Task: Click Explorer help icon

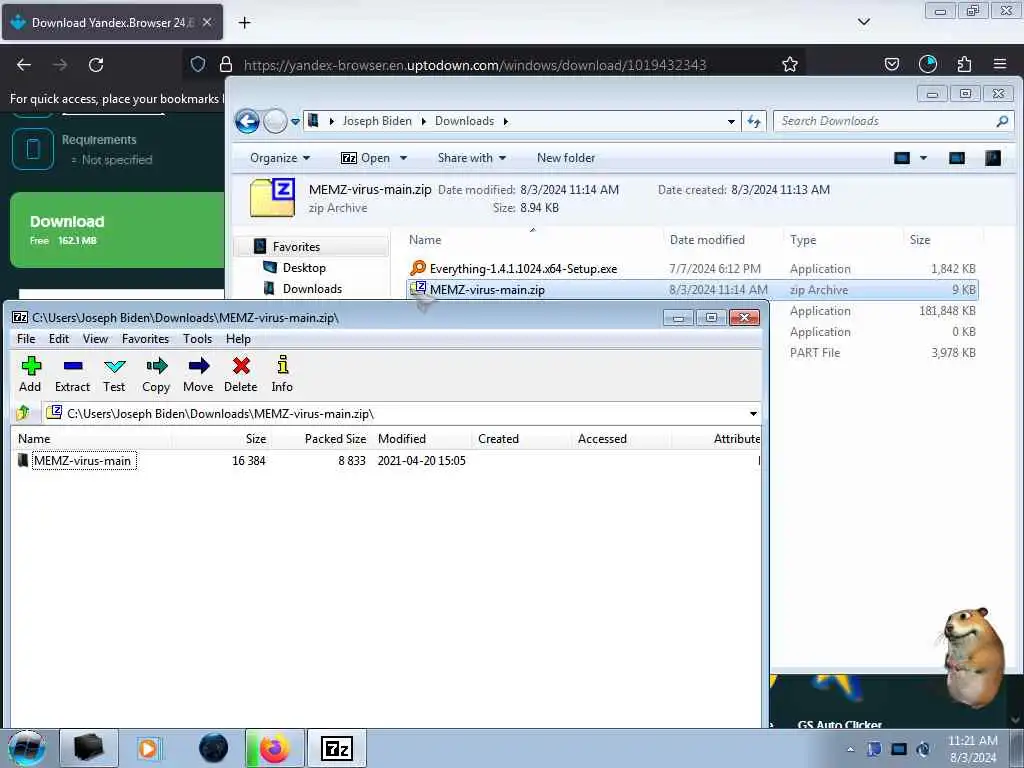Action: [x=993, y=158]
